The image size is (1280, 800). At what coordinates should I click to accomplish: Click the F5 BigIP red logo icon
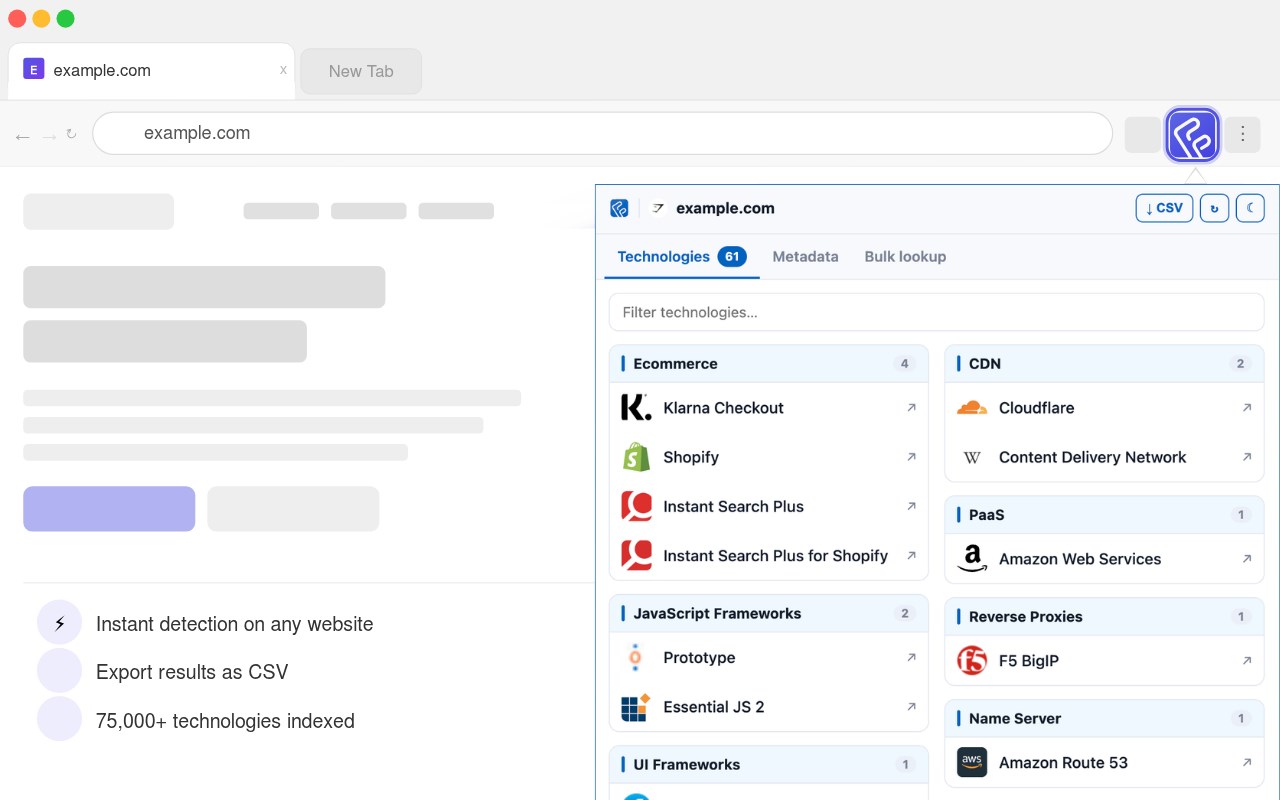972,661
